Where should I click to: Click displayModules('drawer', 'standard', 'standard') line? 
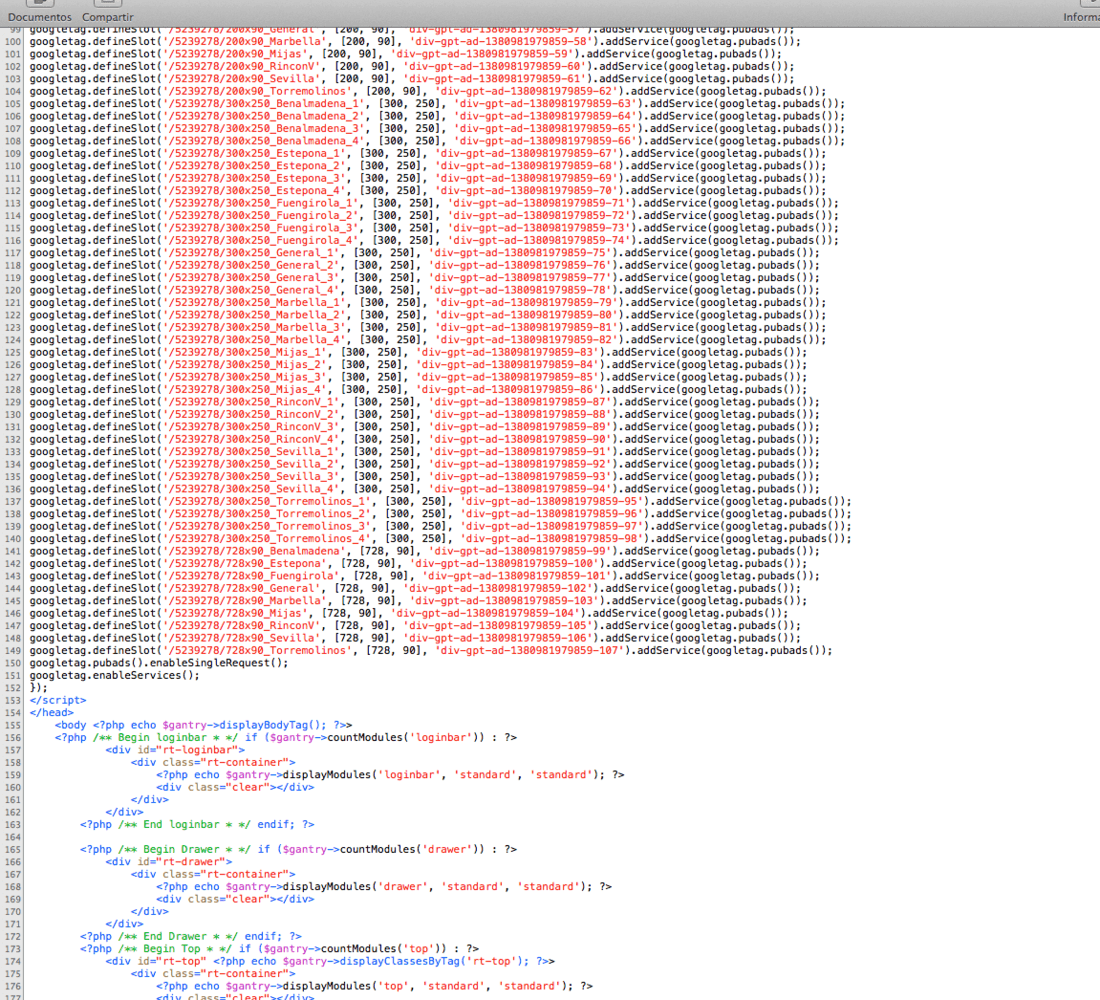point(384,887)
